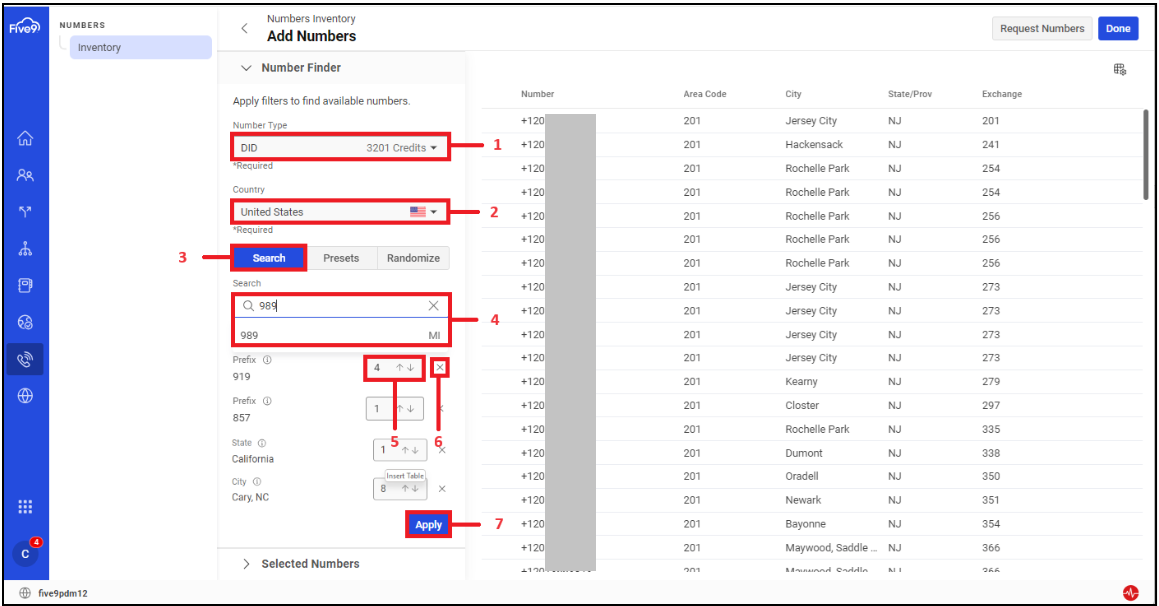Image resolution: width=1159 pixels, height=606 pixels.
Task: Click the globe icon next to five9pdm12
Action: coord(25,593)
